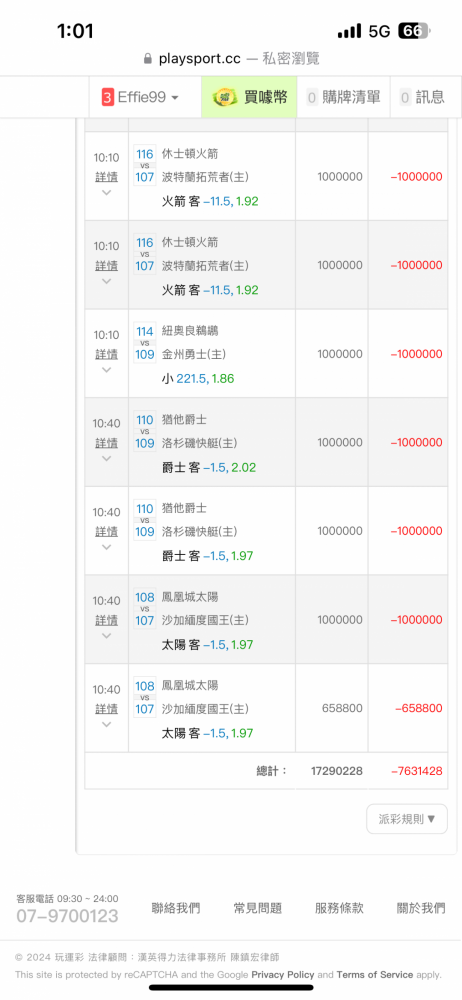Screen dimensions: 462x1000
Task: Tap the playsport.cc address bar
Action: pos(231,59)
